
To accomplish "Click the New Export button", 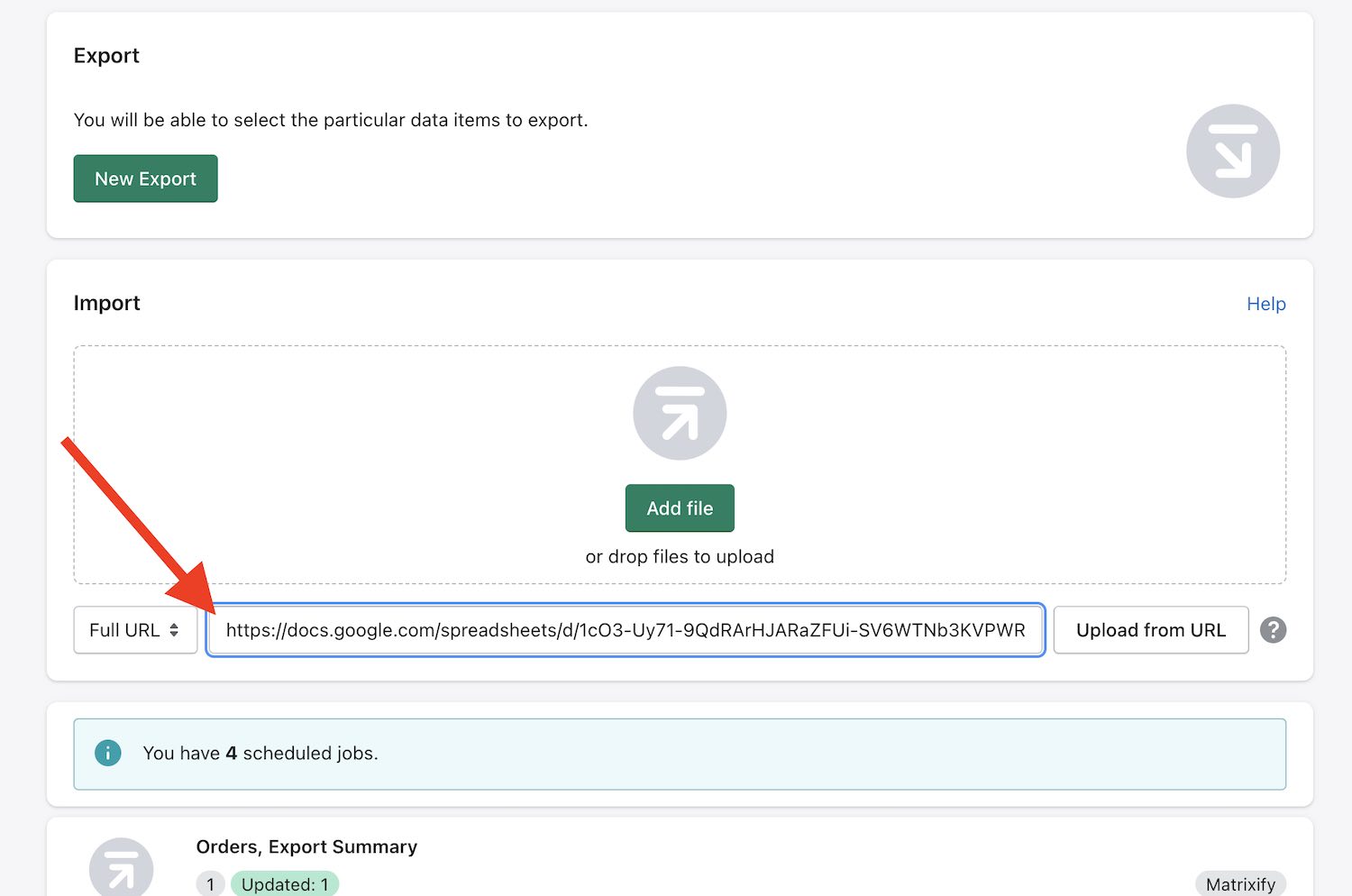I will pyautogui.click(x=145, y=178).
